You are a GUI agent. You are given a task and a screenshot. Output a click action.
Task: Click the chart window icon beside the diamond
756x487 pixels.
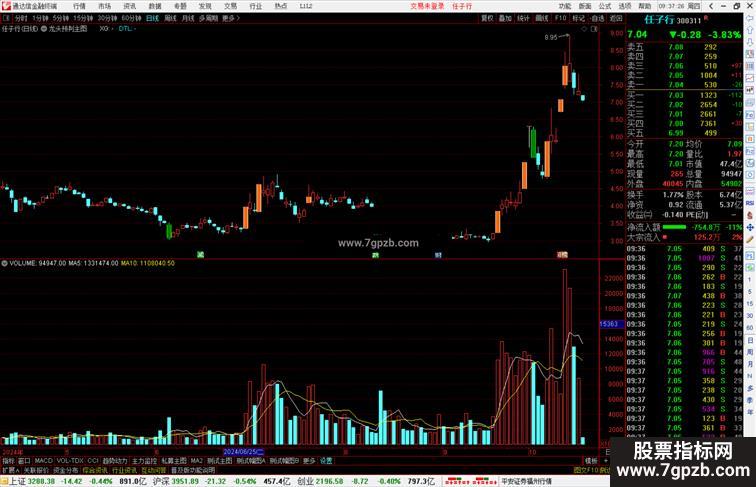(x=594, y=29)
